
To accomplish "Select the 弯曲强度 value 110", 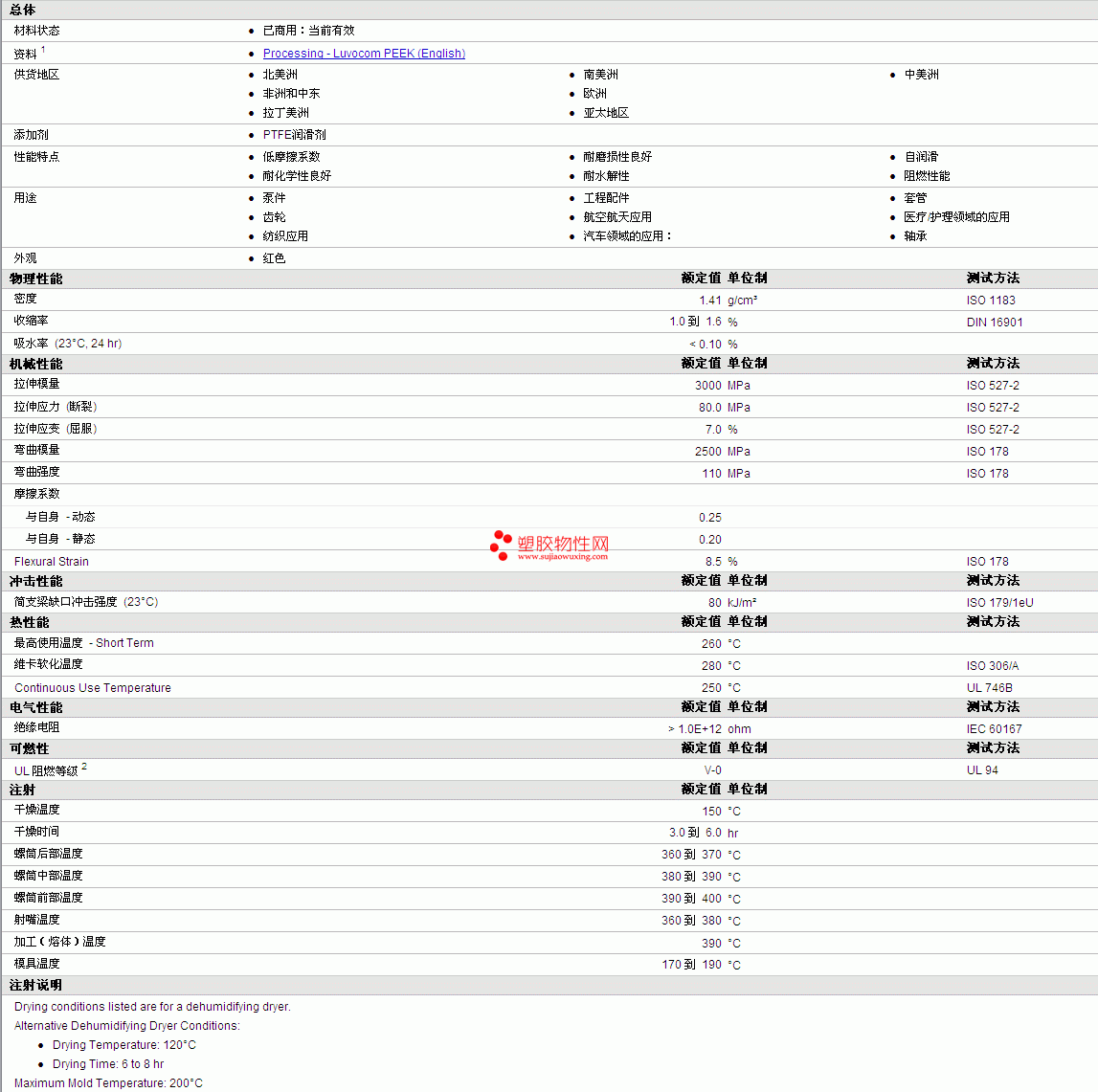I will click(711, 474).
